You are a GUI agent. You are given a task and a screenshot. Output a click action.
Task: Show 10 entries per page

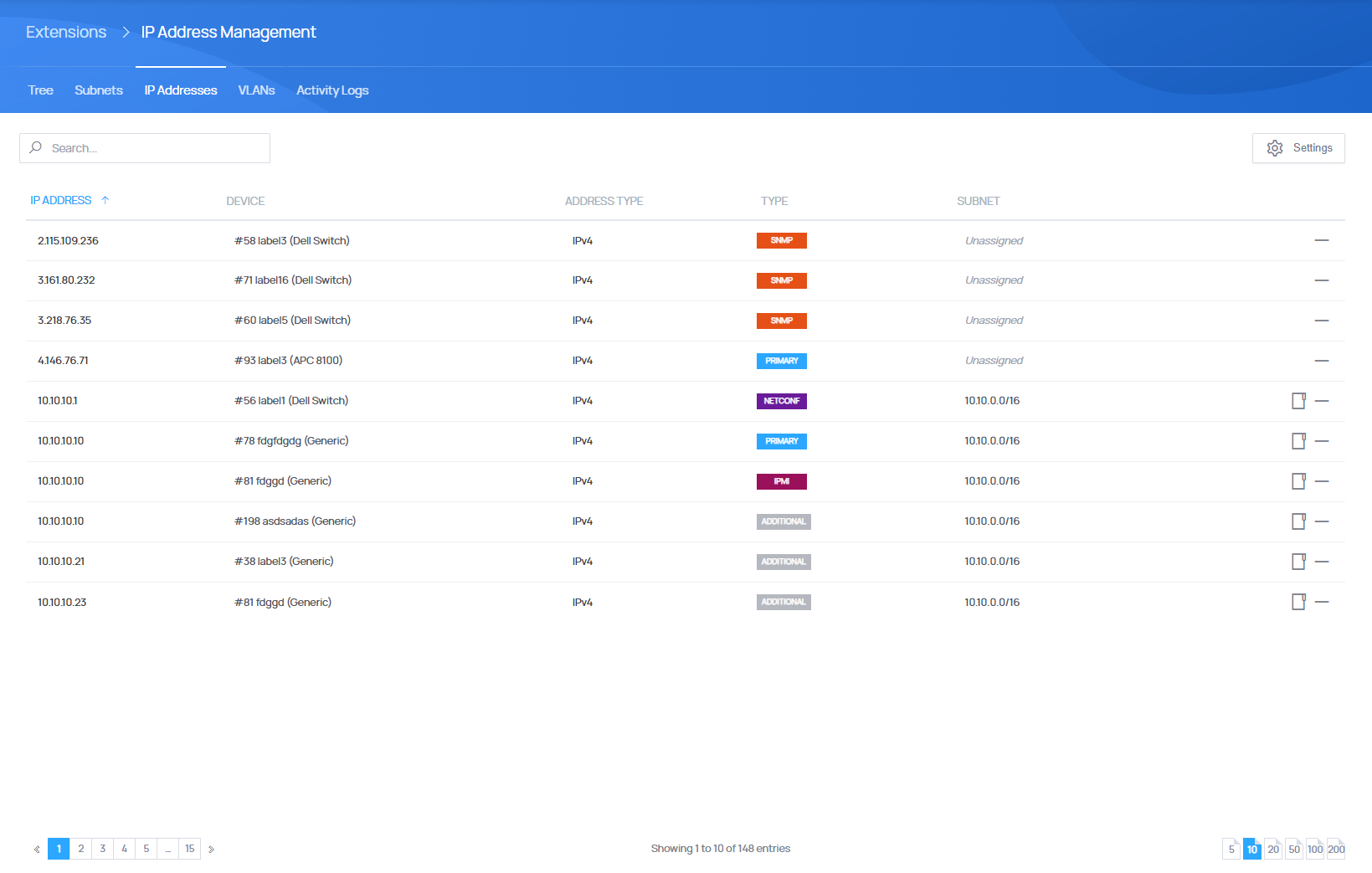pos(1252,849)
